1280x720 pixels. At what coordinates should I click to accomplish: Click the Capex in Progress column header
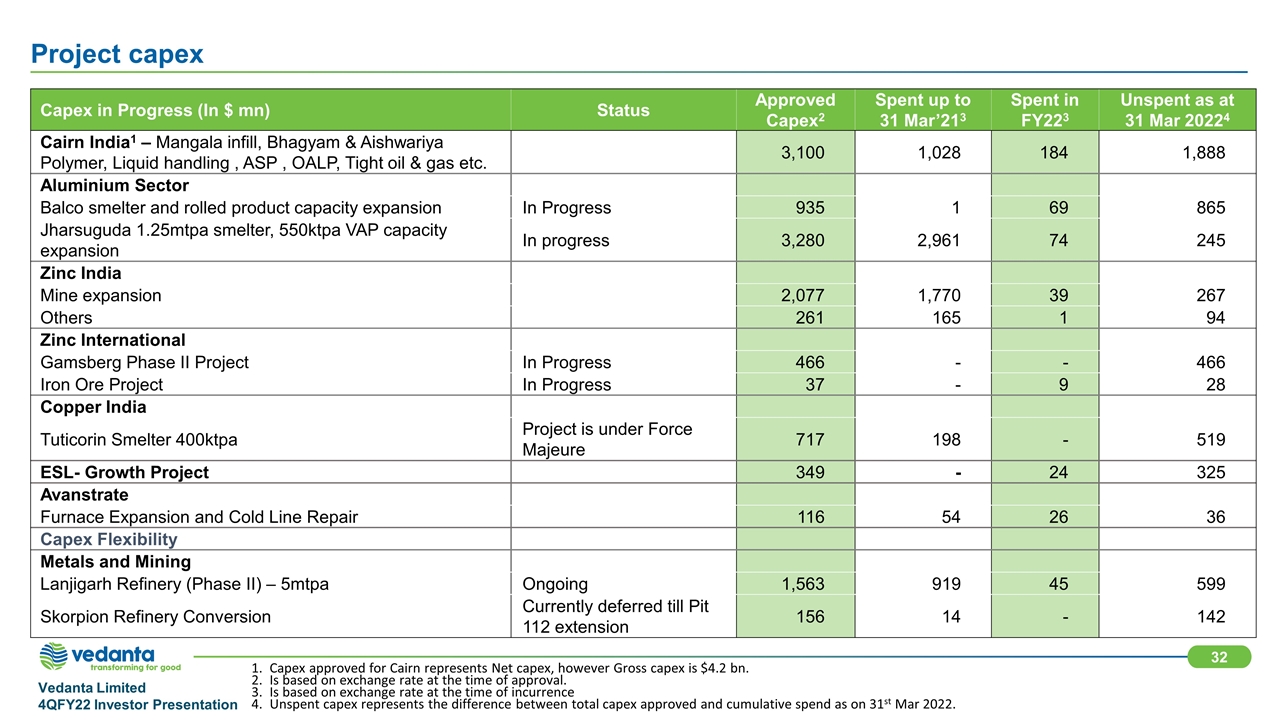tap(154, 110)
